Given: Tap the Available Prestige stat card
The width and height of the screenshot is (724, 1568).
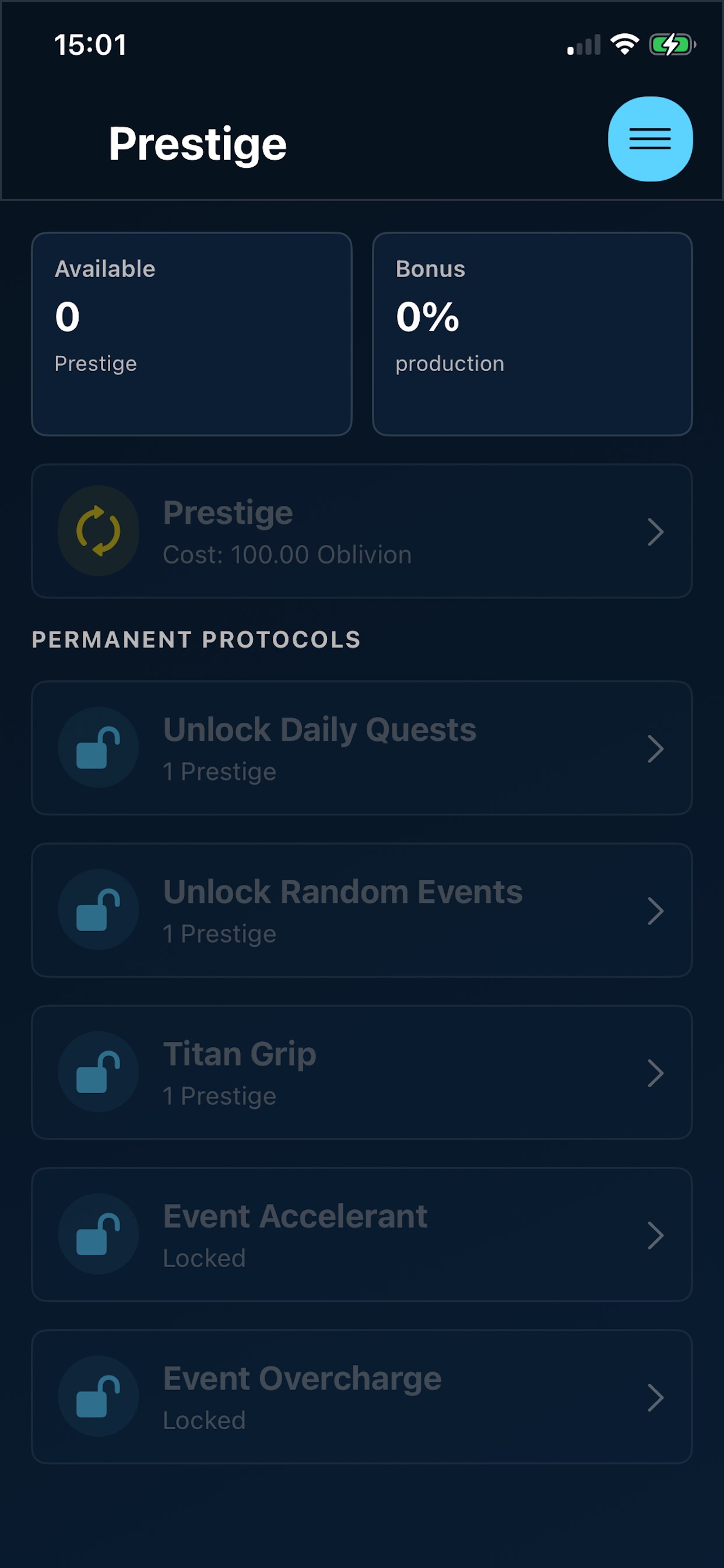Looking at the screenshot, I should (x=192, y=334).
